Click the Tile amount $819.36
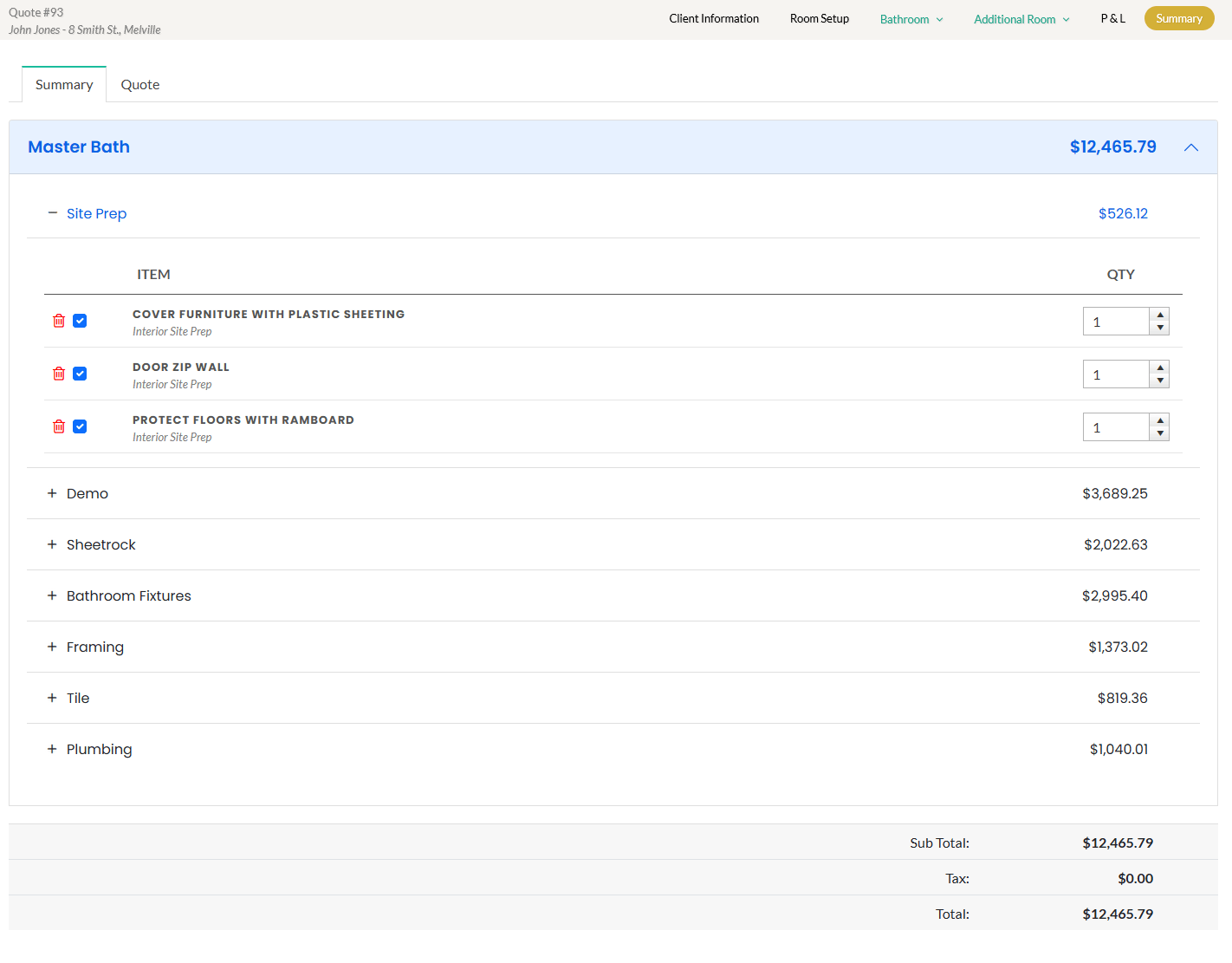The height and width of the screenshot is (963, 1232). click(x=1122, y=698)
